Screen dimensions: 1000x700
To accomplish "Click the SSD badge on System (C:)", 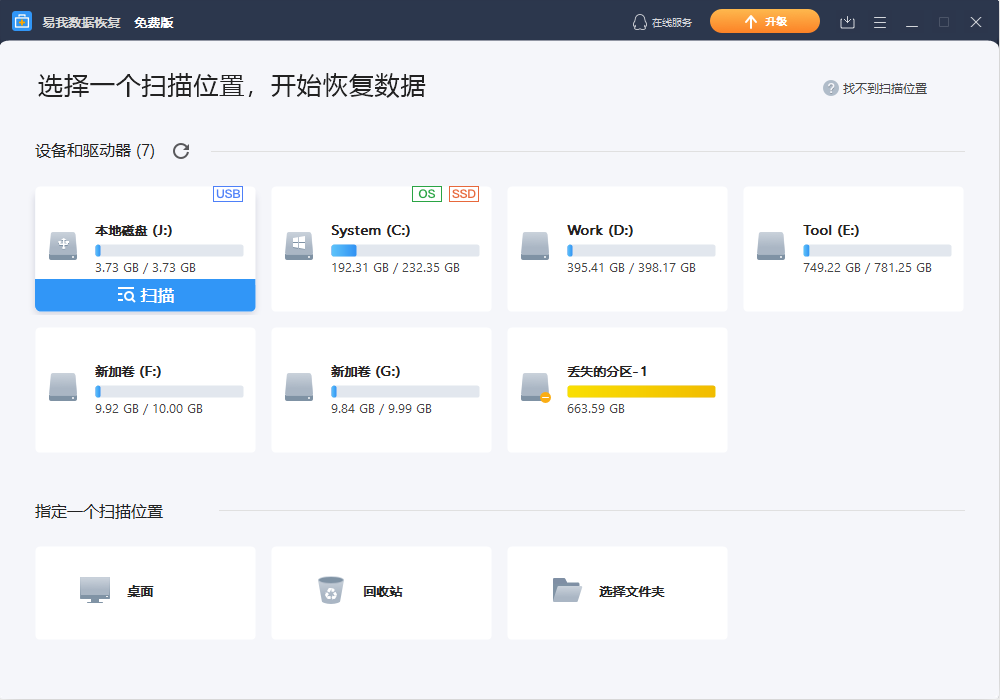I will tap(463, 194).
